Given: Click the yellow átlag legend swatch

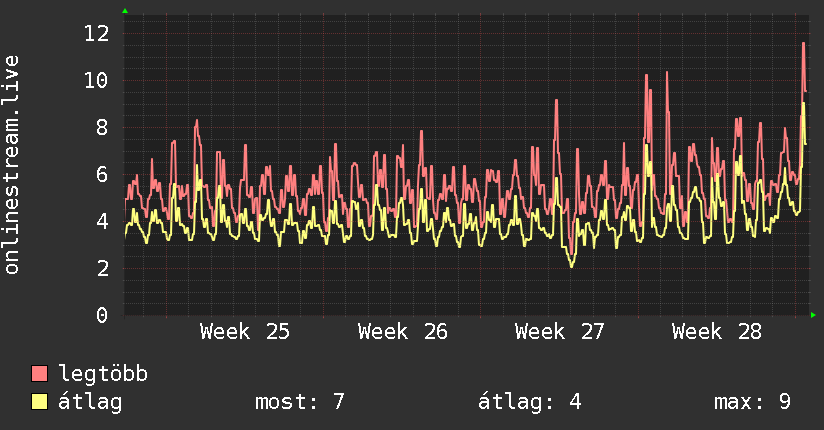Looking at the screenshot, I should [39, 401].
